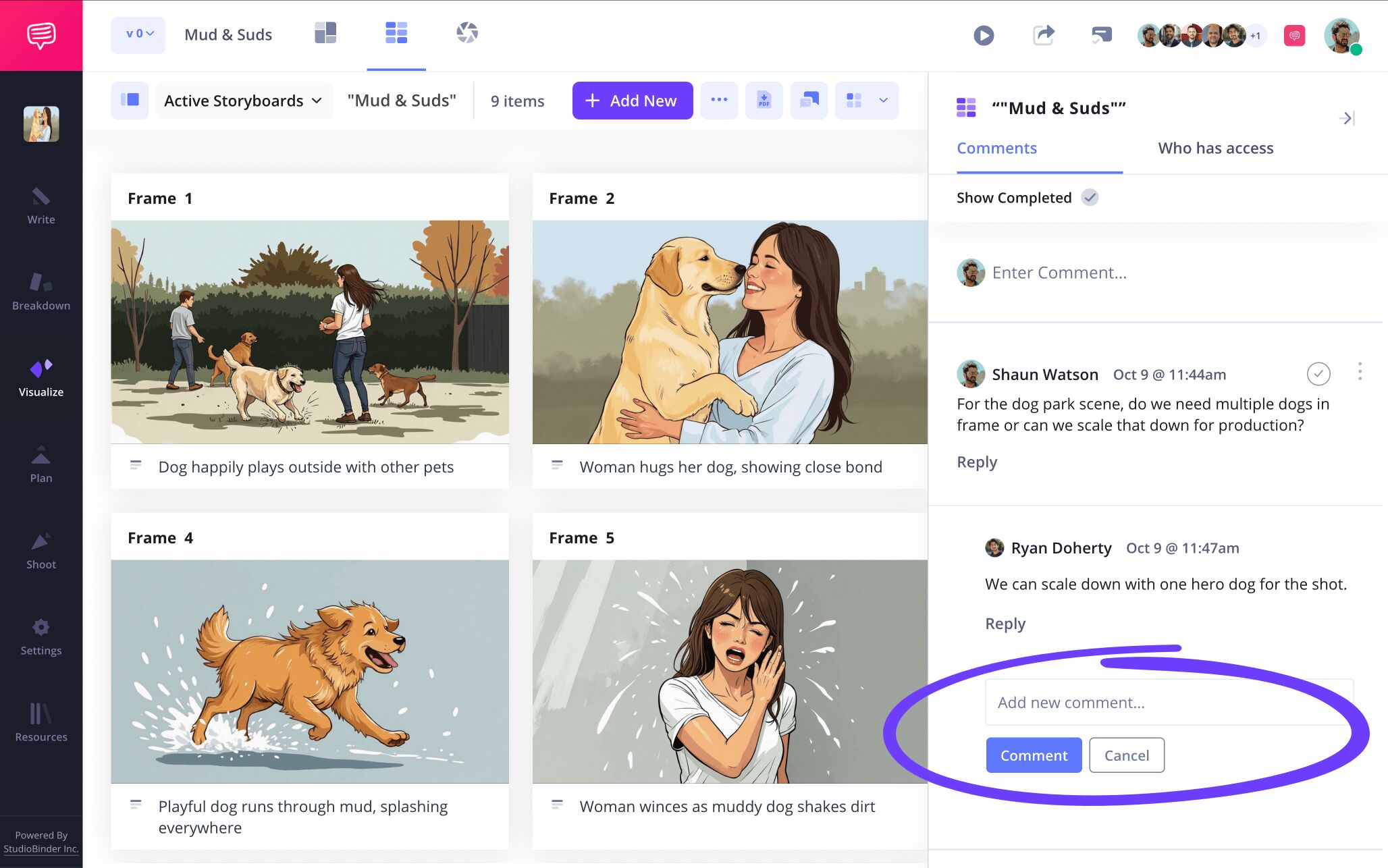
Task: Toggle the send-to-approval checkmark icon in top bar
Action: (x=1101, y=34)
